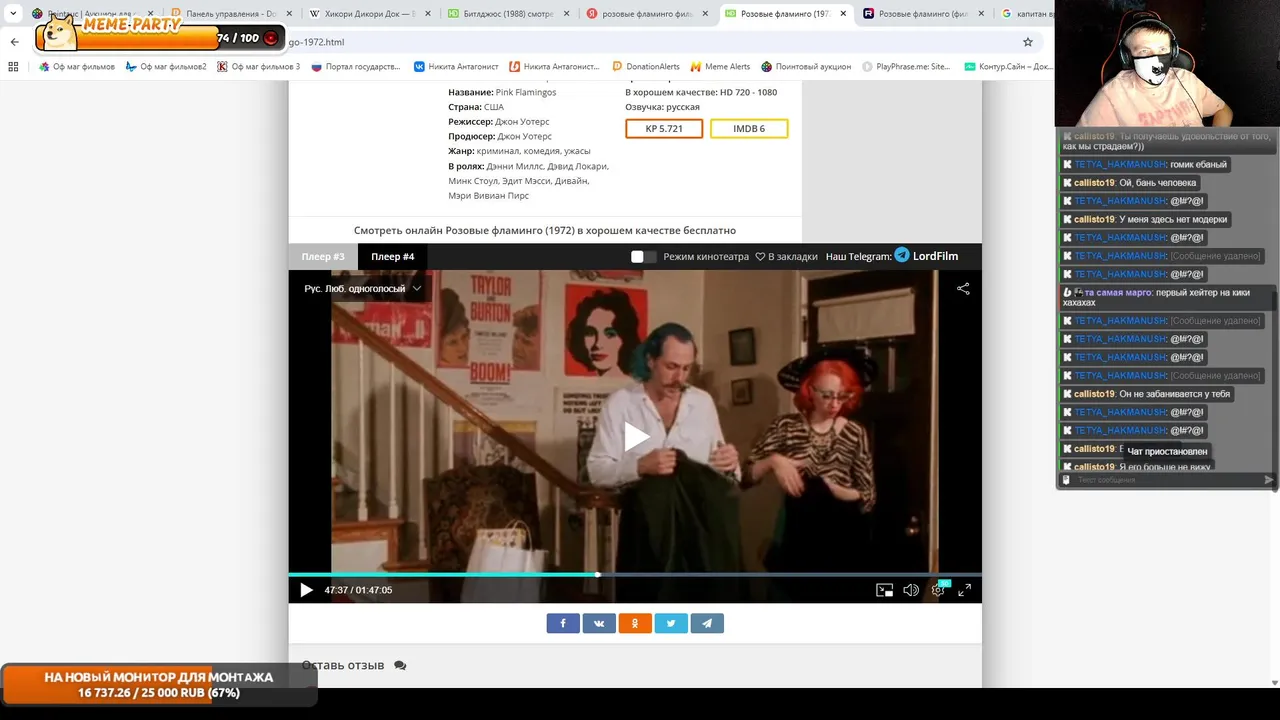Share on Odnoklassniki button
Viewport: 1280px width, 720px height.
point(635,623)
